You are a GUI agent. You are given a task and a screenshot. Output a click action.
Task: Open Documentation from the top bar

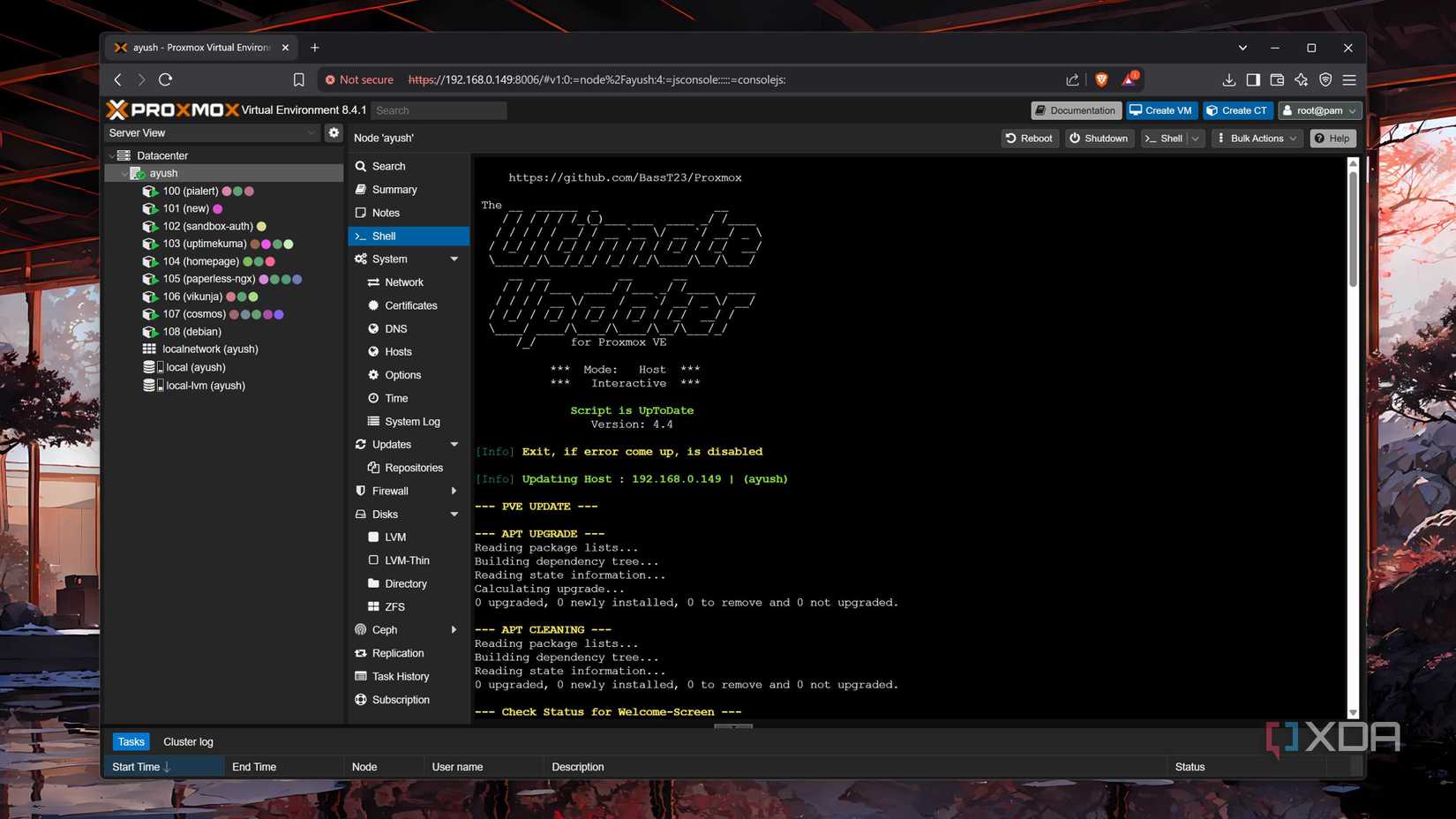click(1075, 109)
